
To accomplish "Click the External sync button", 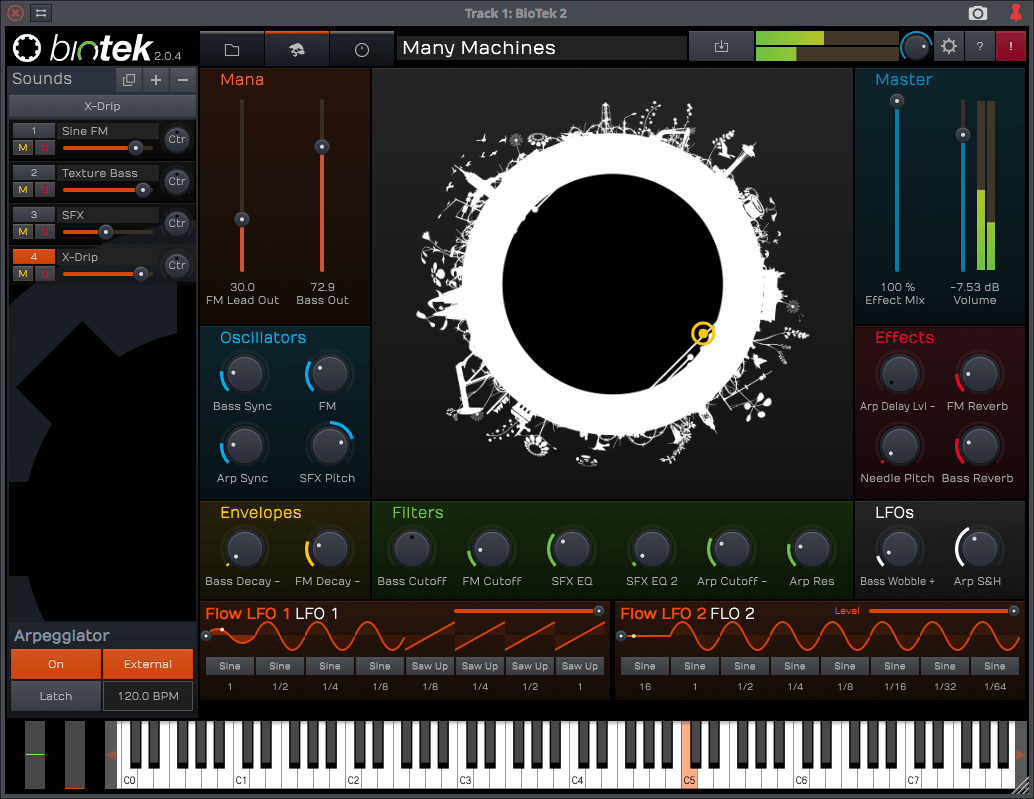I will click(x=148, y=664).
